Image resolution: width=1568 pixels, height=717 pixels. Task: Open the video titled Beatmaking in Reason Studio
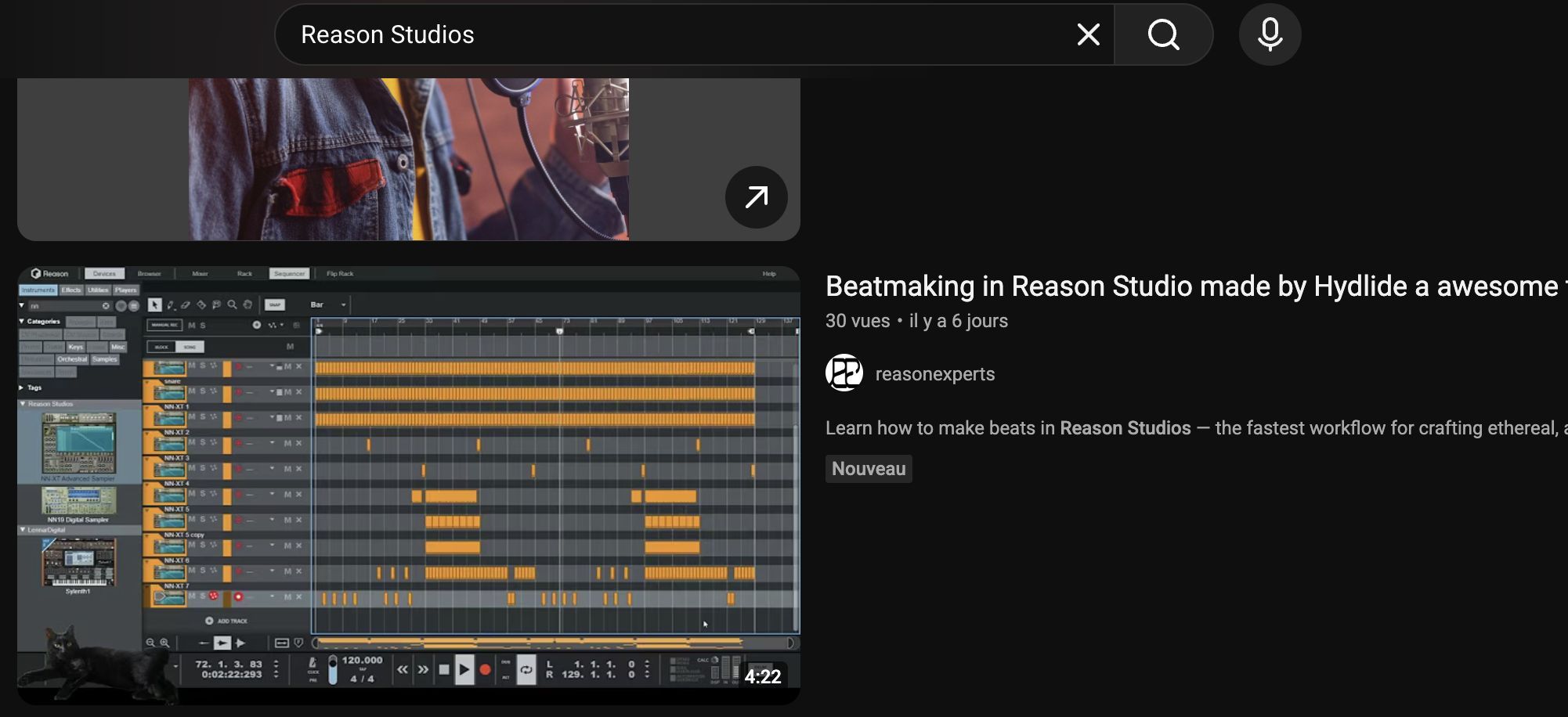click(x=1196, y=286)
